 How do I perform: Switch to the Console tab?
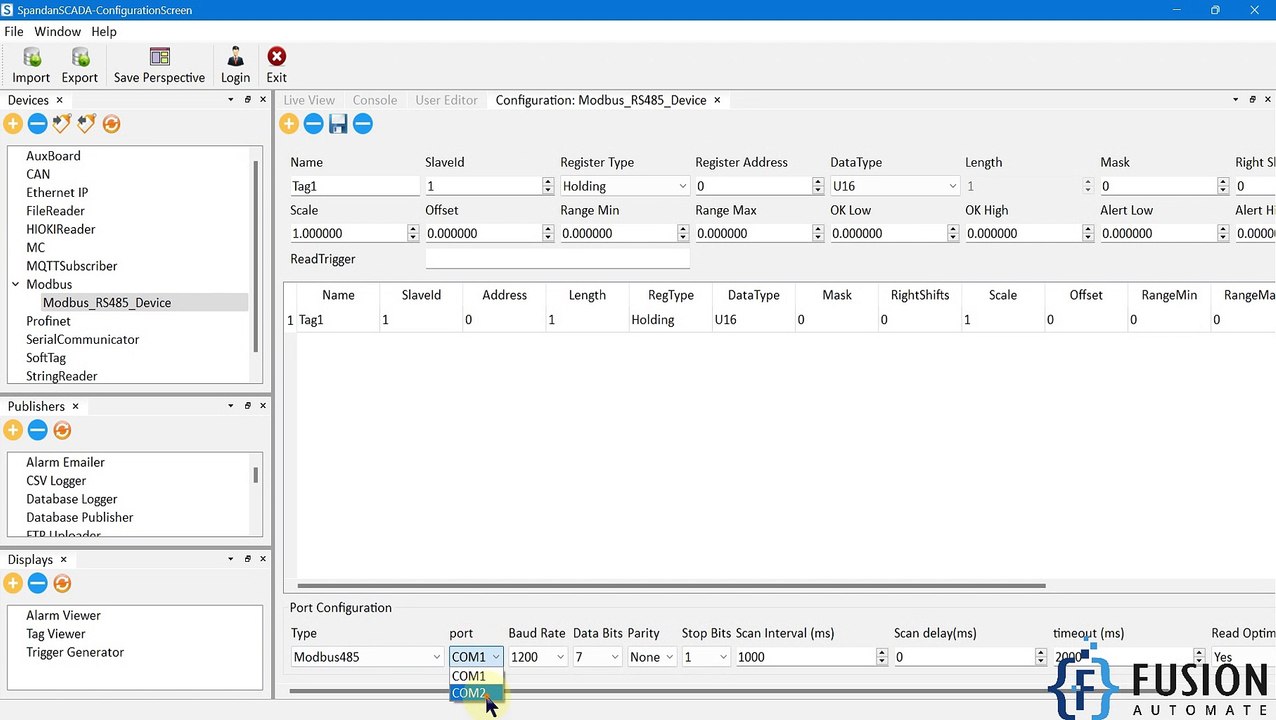coord(375,100)
